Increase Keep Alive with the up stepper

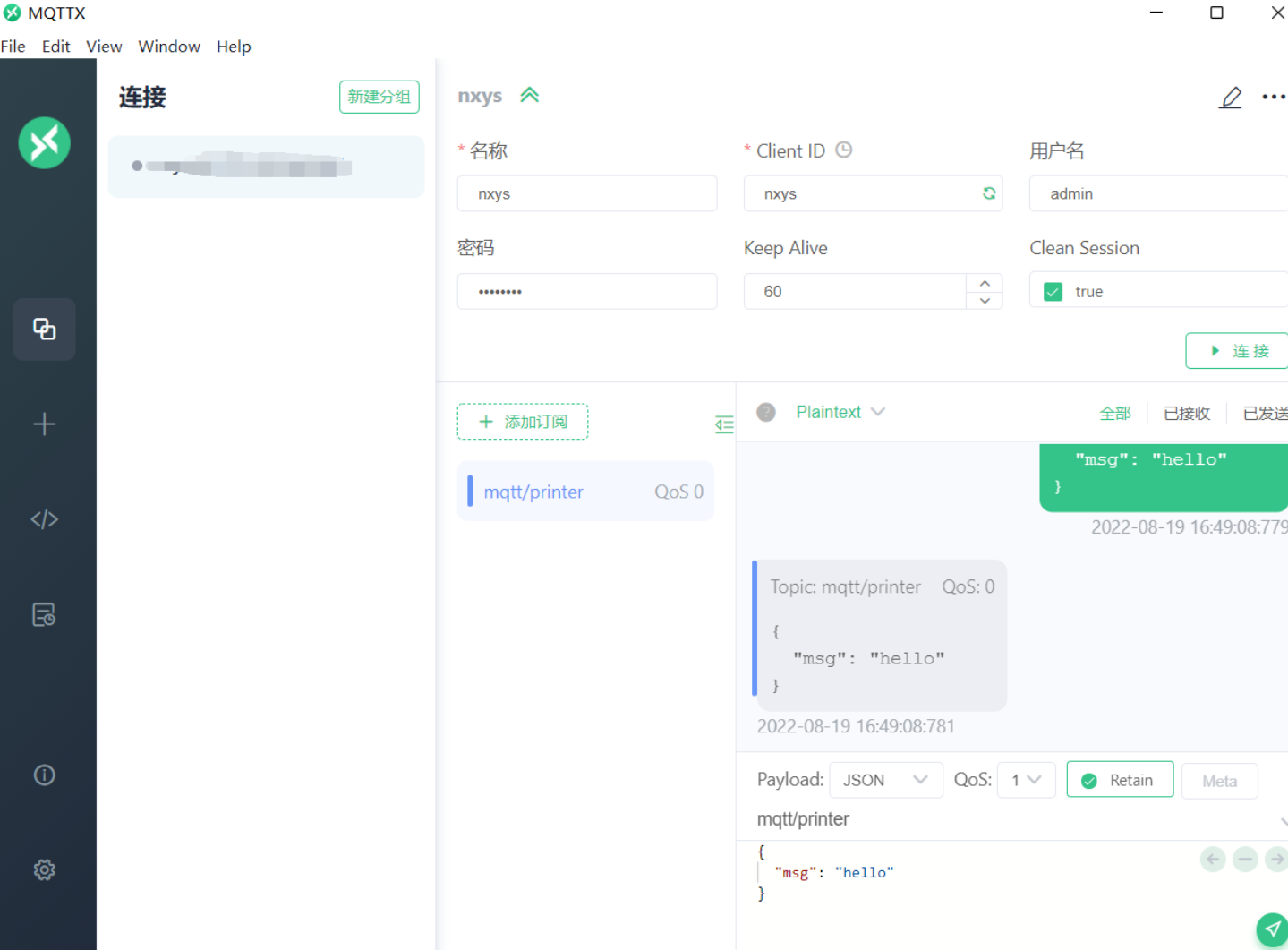click(x=985, y=282)
